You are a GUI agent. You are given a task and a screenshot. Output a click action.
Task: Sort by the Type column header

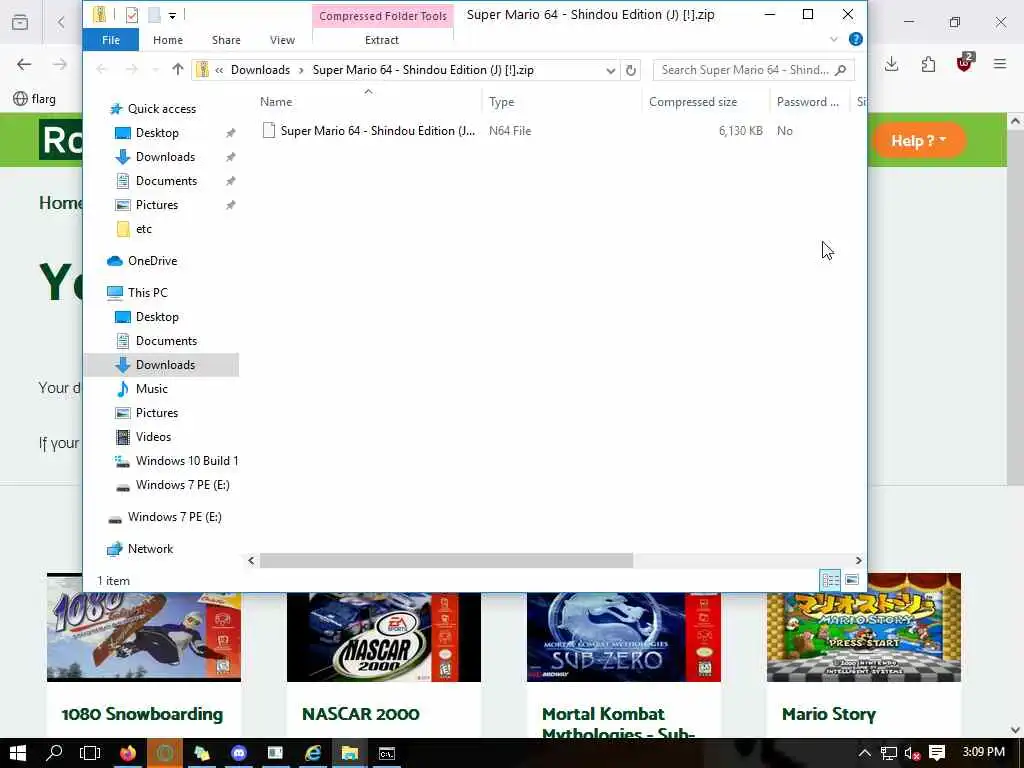(502, 102)
